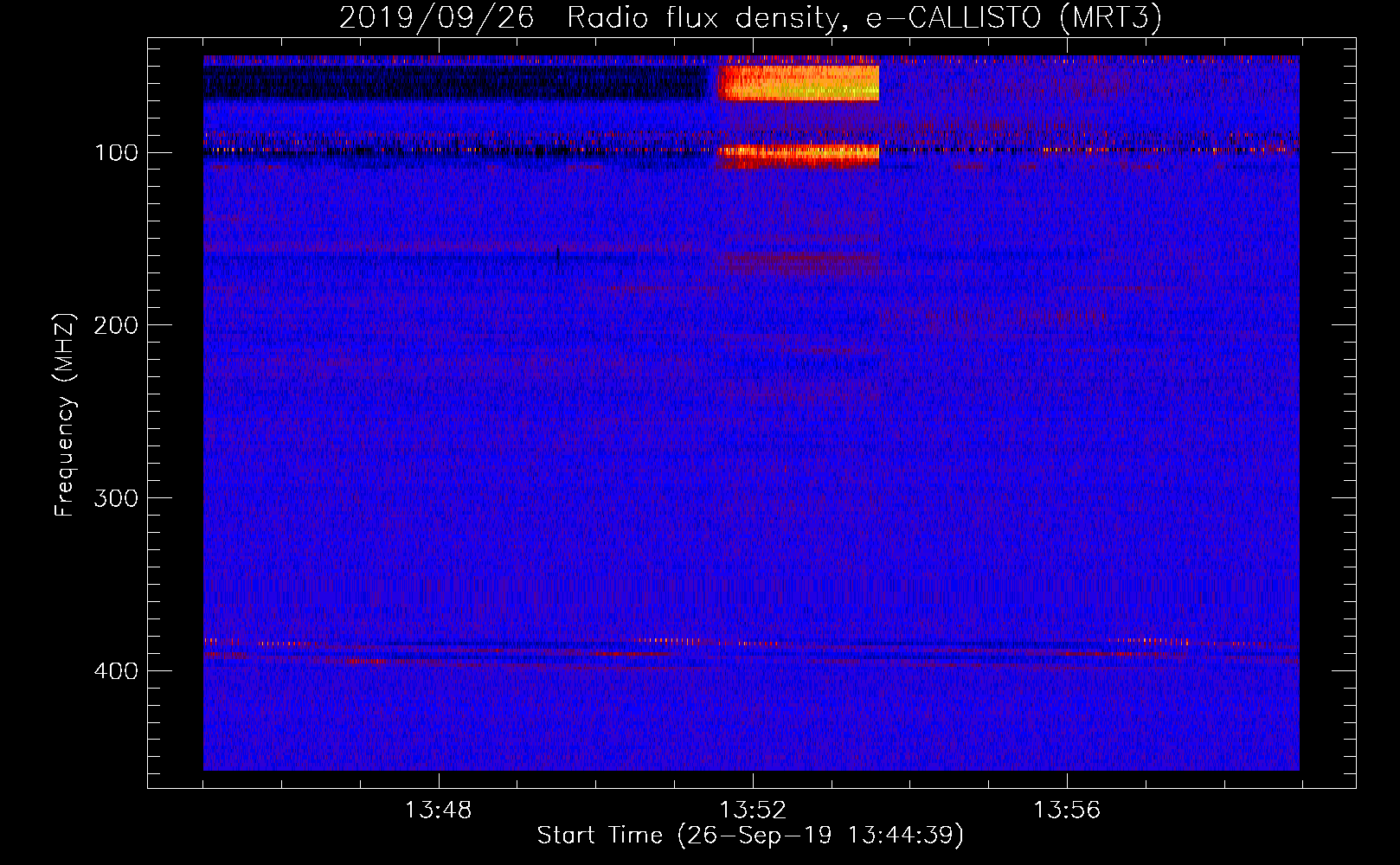1400x865 pixels.
Task: Click the red-yellow burst band at 100 MHz
Action: [x=798, y=155]
